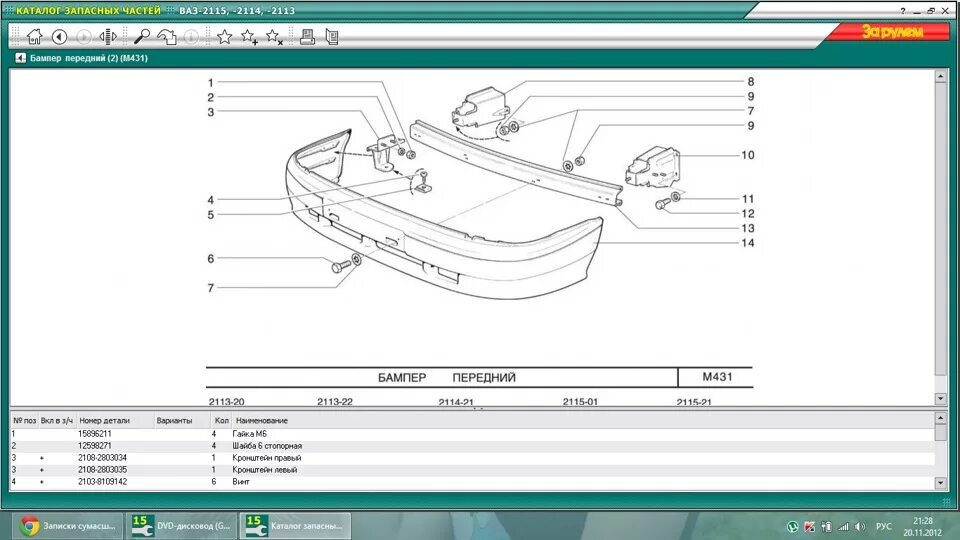Open the help question mark button
The image size is (960, 540).
902,11
